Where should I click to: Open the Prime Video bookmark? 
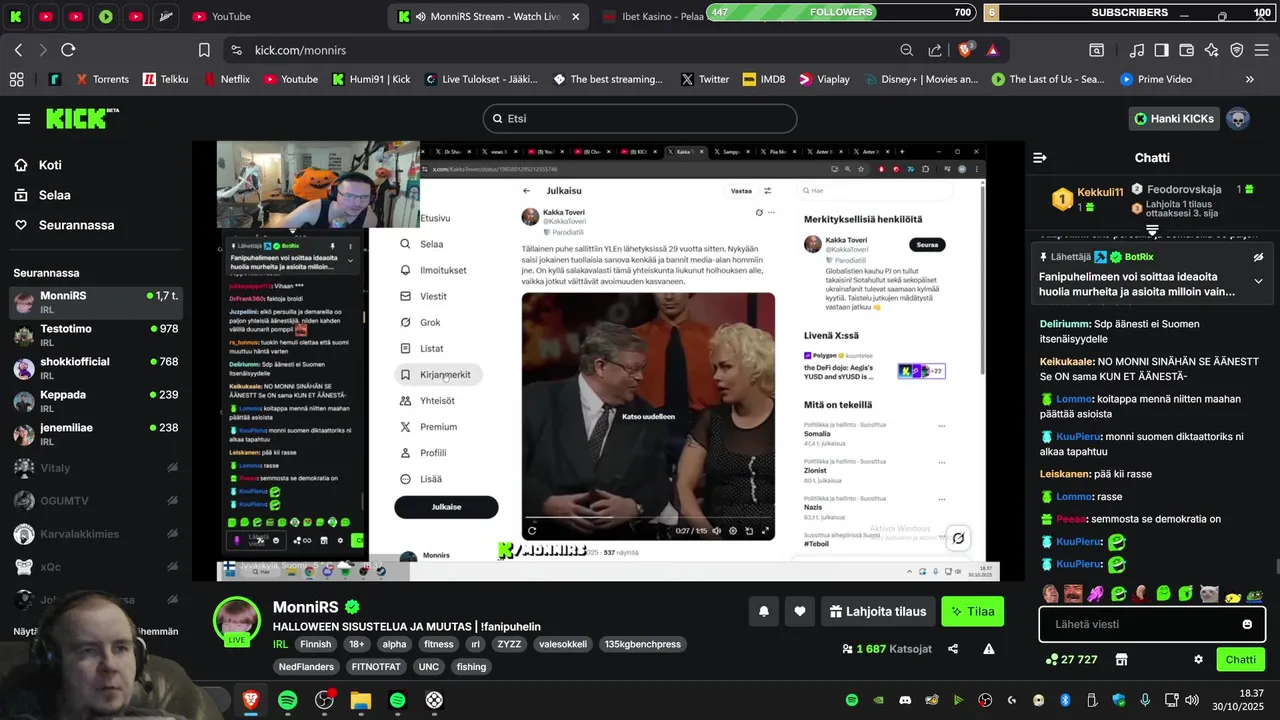point(1156,79)
